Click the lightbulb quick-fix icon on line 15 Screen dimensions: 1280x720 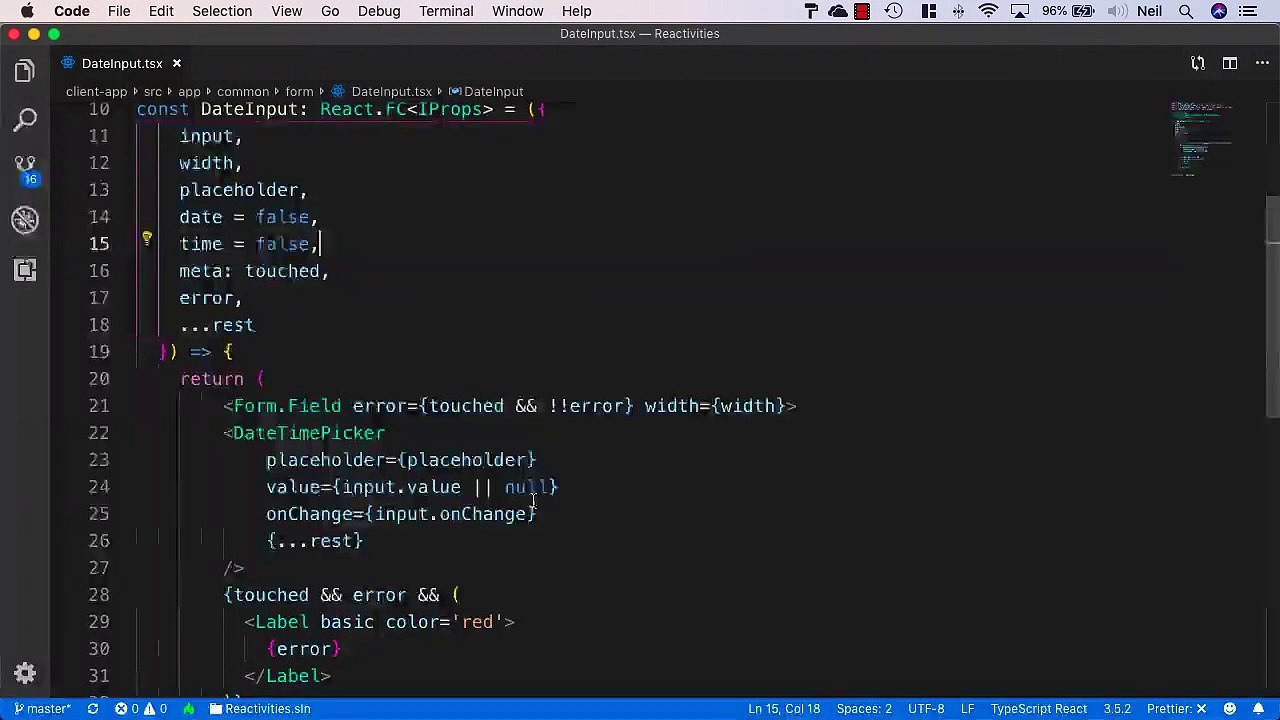tap(147, 239)
